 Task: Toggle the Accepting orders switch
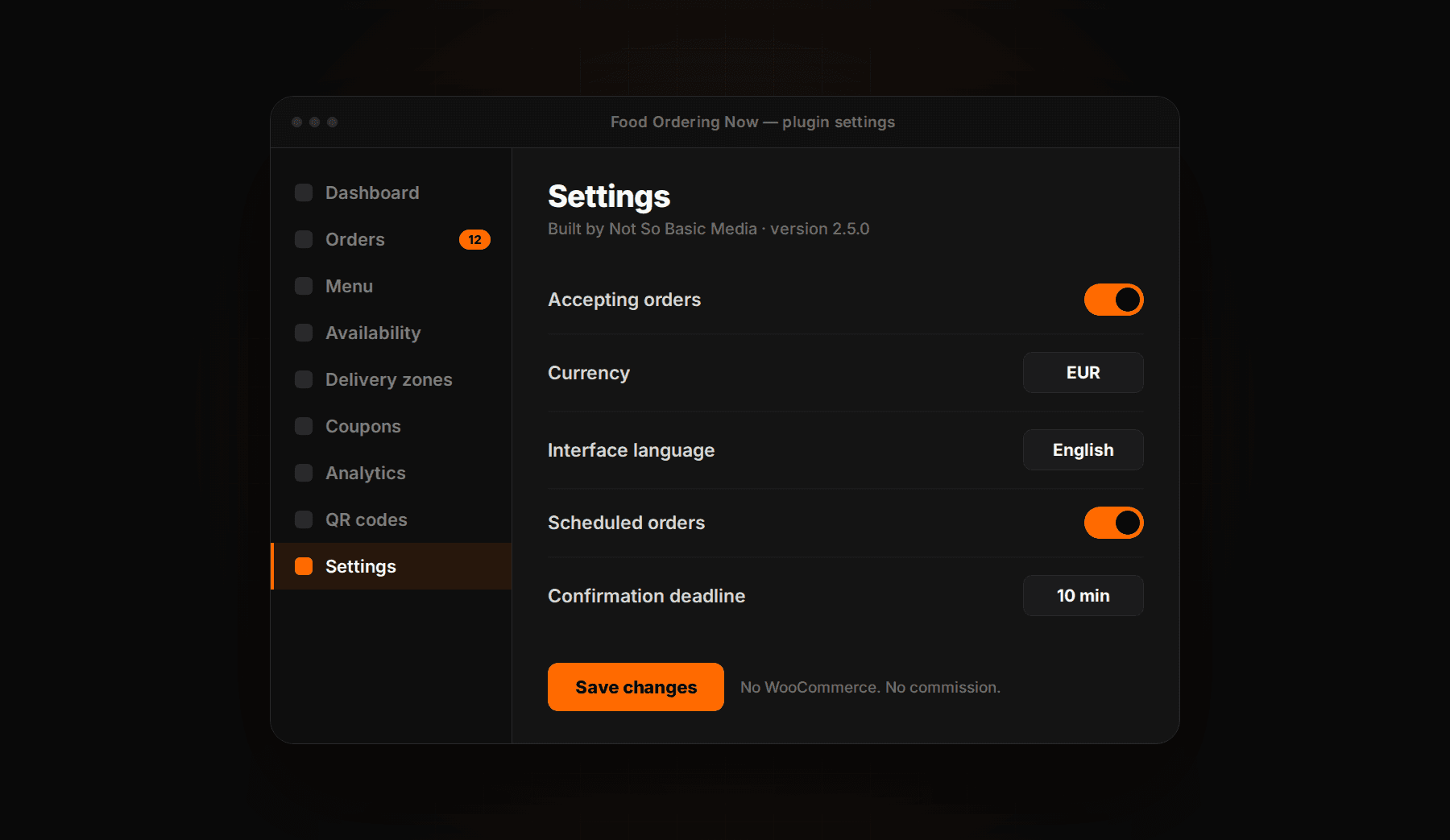tap(1113, 300)
